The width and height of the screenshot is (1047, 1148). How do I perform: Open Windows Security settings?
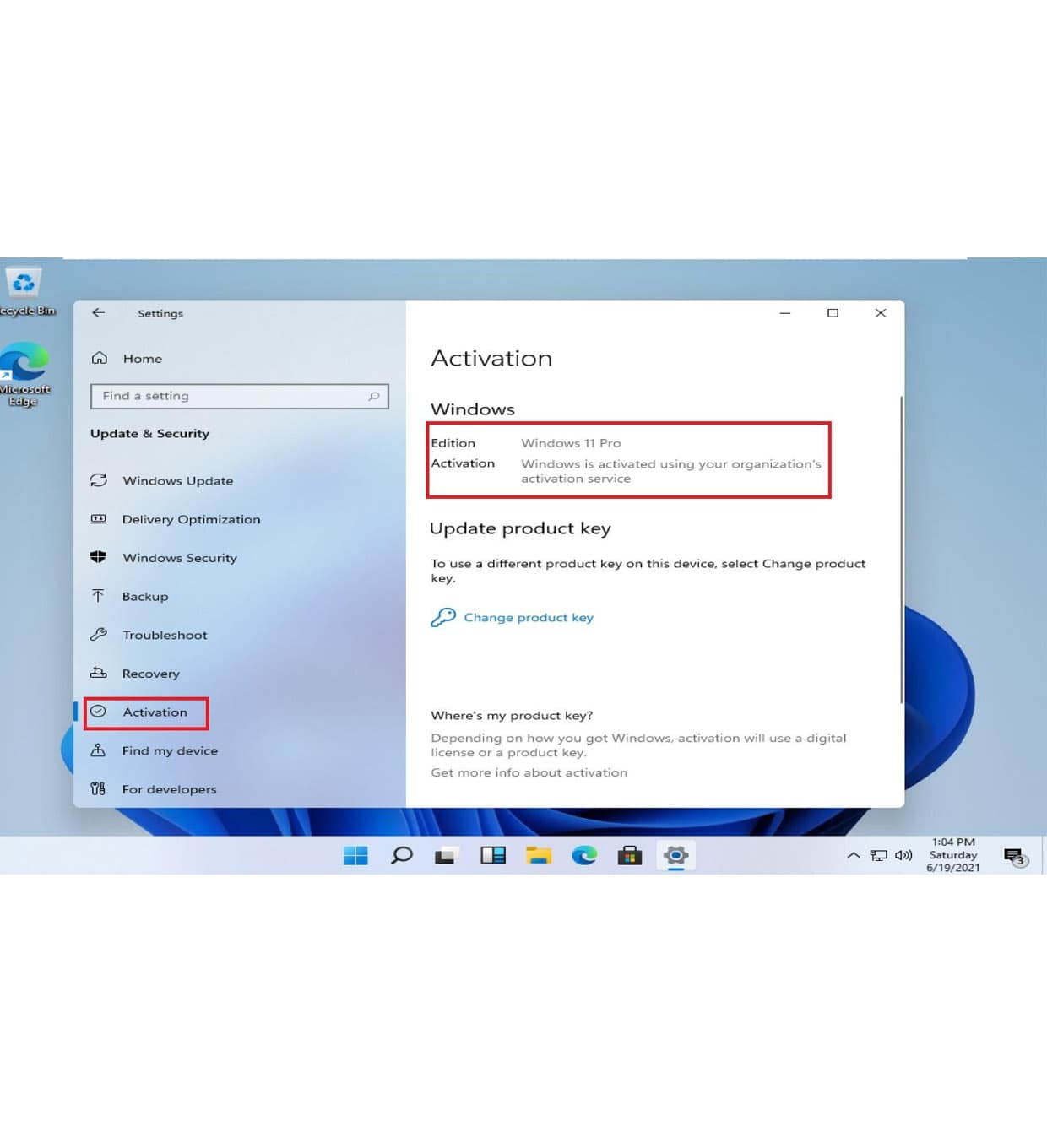(179, 558)
